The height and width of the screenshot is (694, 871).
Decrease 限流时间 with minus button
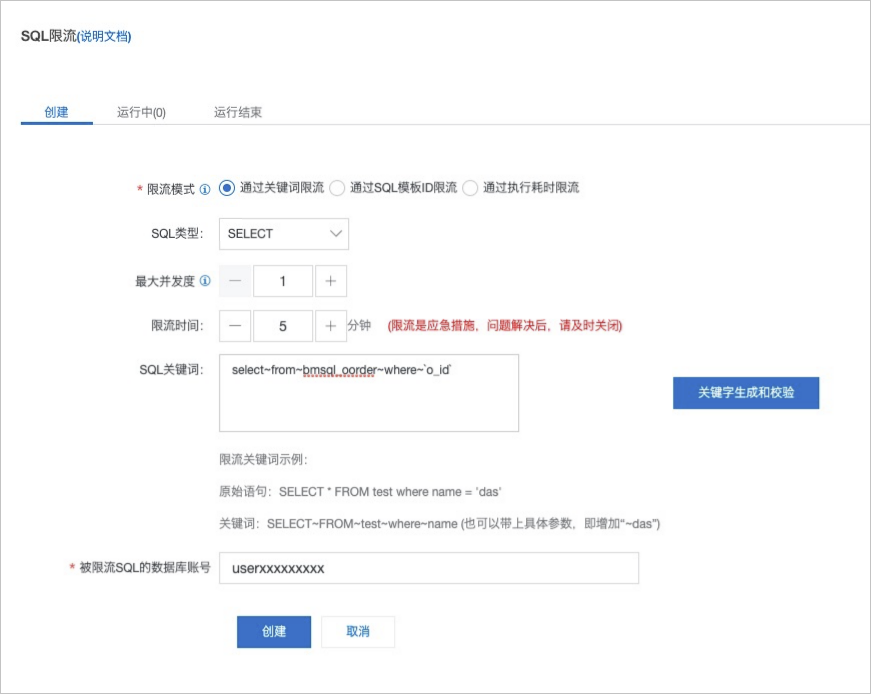235,326
